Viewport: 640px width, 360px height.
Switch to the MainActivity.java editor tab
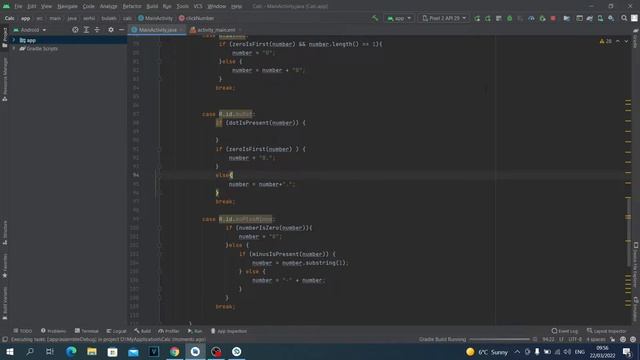click(157, 30)
